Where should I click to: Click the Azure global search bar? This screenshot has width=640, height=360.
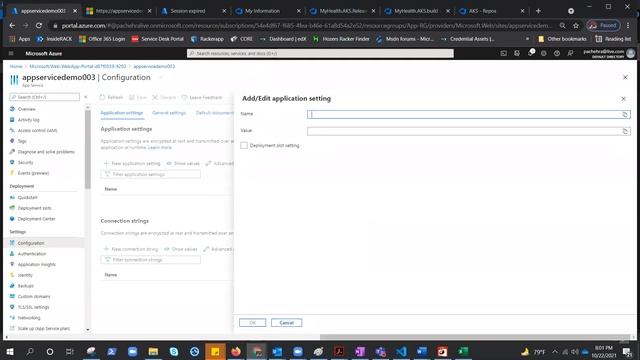coord(320,53)
